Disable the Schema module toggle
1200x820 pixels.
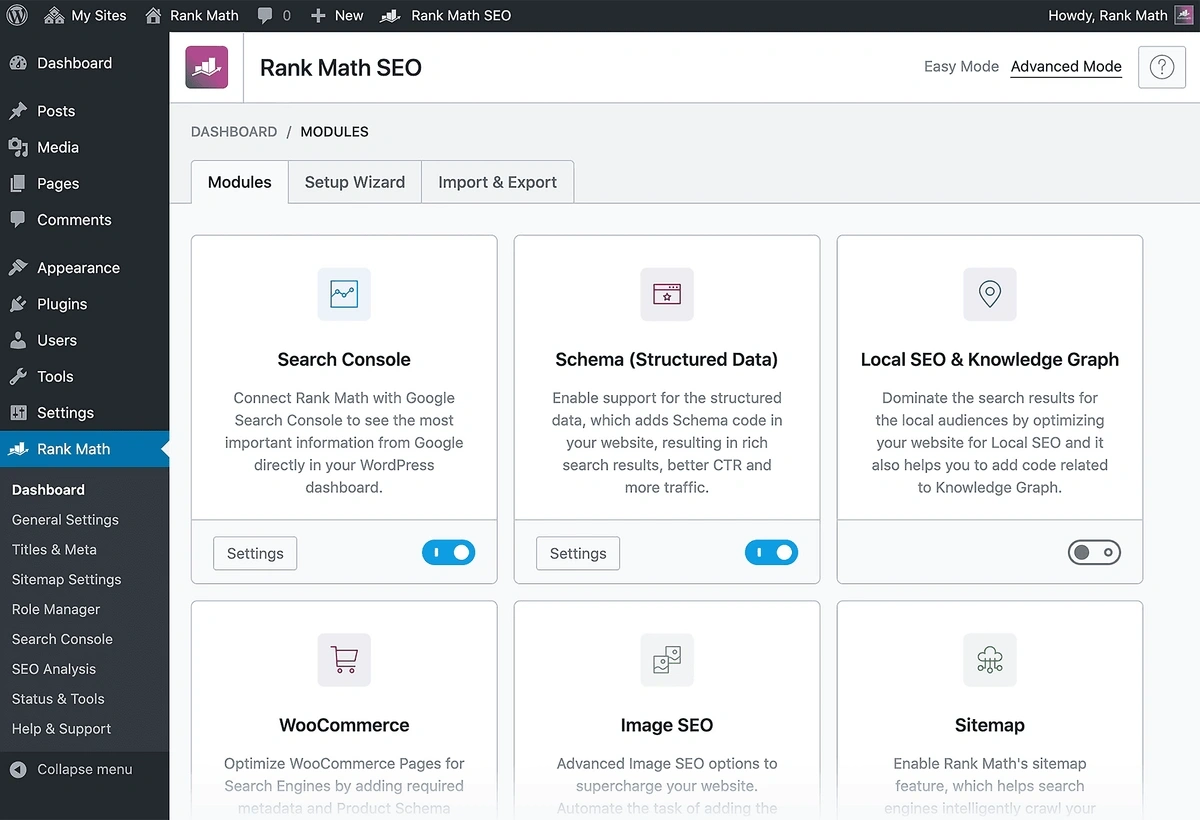pos(771,552)
